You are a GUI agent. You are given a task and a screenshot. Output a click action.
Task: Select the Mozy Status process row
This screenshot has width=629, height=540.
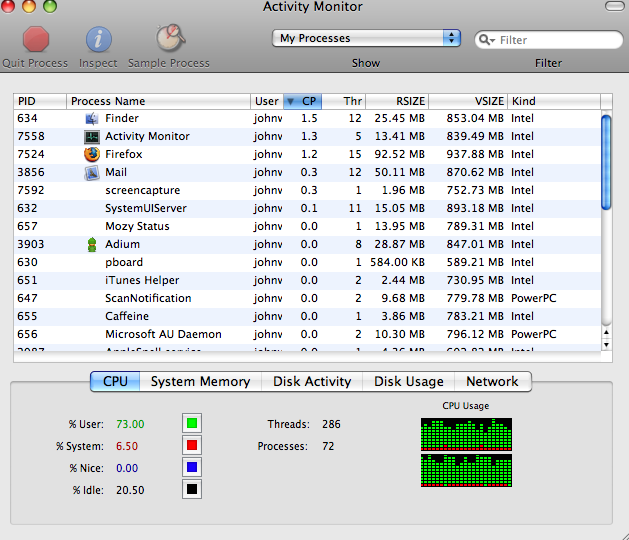(307, 227)
